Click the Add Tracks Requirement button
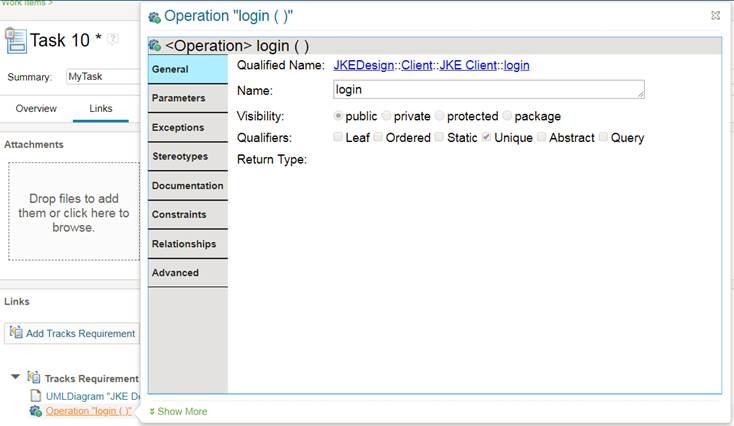The height and width of the screenshot is (426, 734). (x=71, y=333)
